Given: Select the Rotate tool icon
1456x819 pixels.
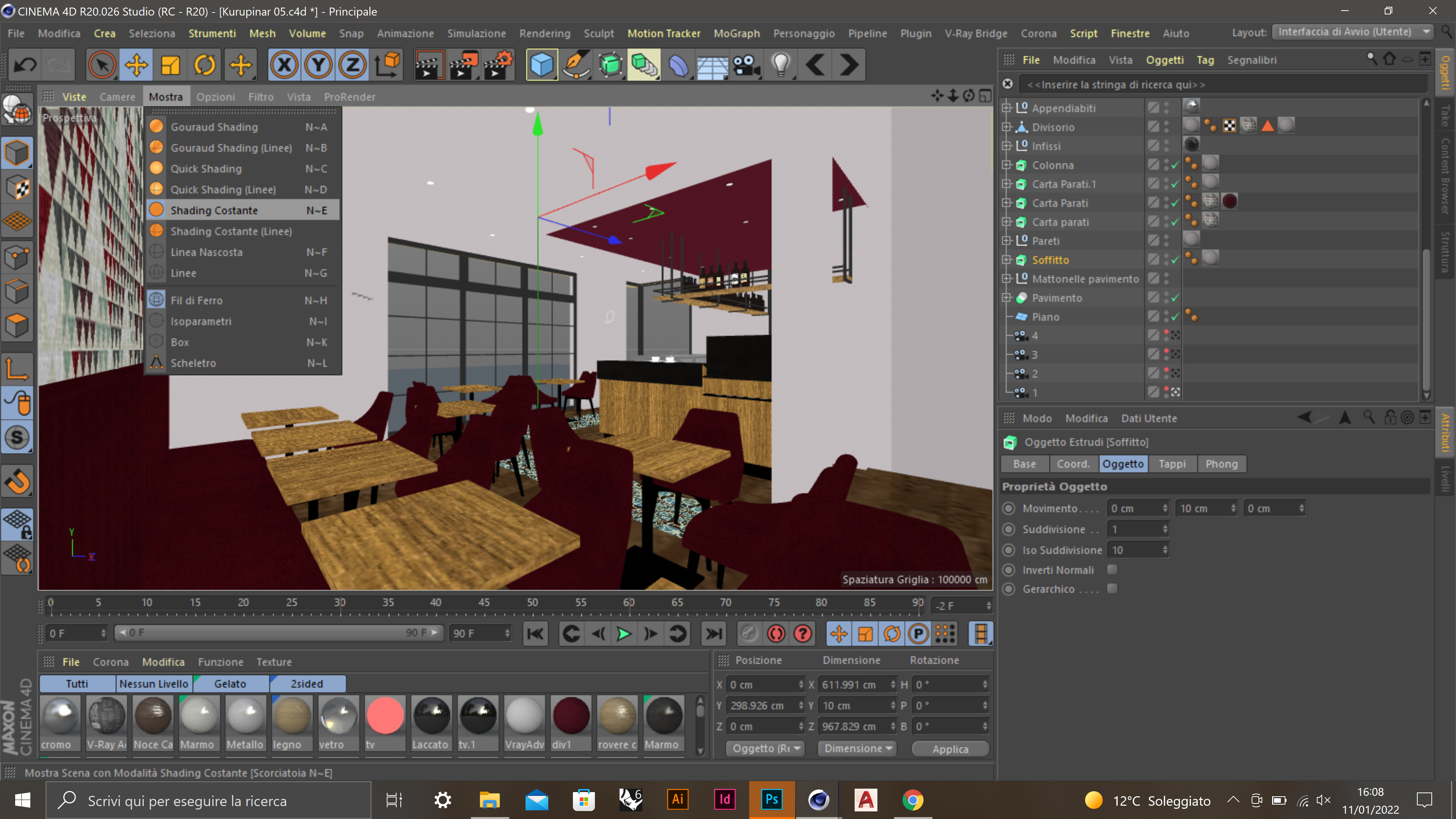Looking at the screenshot, I should pos(205,65).
